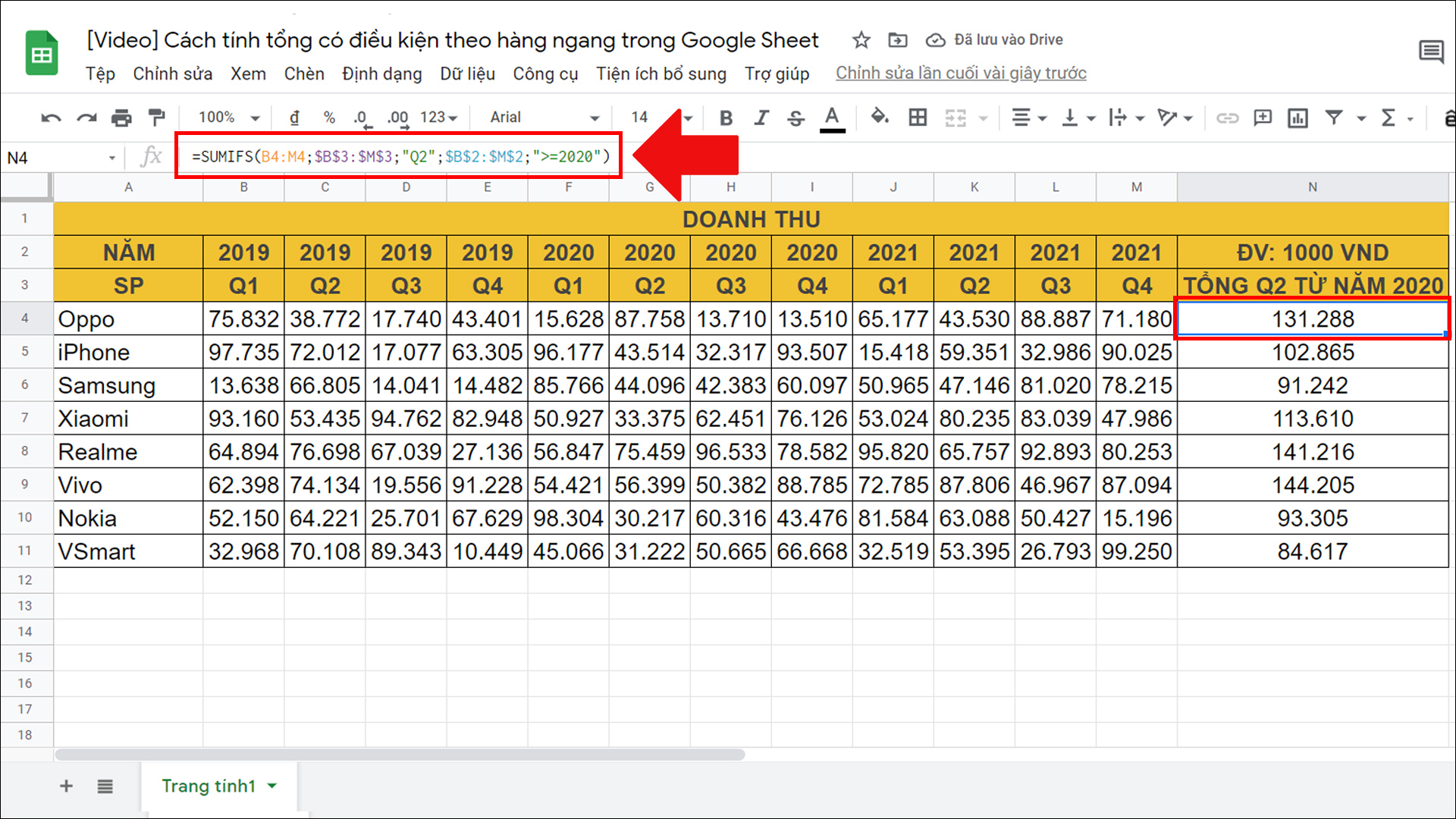Viewport: 1456px width, 819px height.
Task: Select cell TỔNG Q2 TỪ NĂM 2020
Action: click(x=1313, y=286)
